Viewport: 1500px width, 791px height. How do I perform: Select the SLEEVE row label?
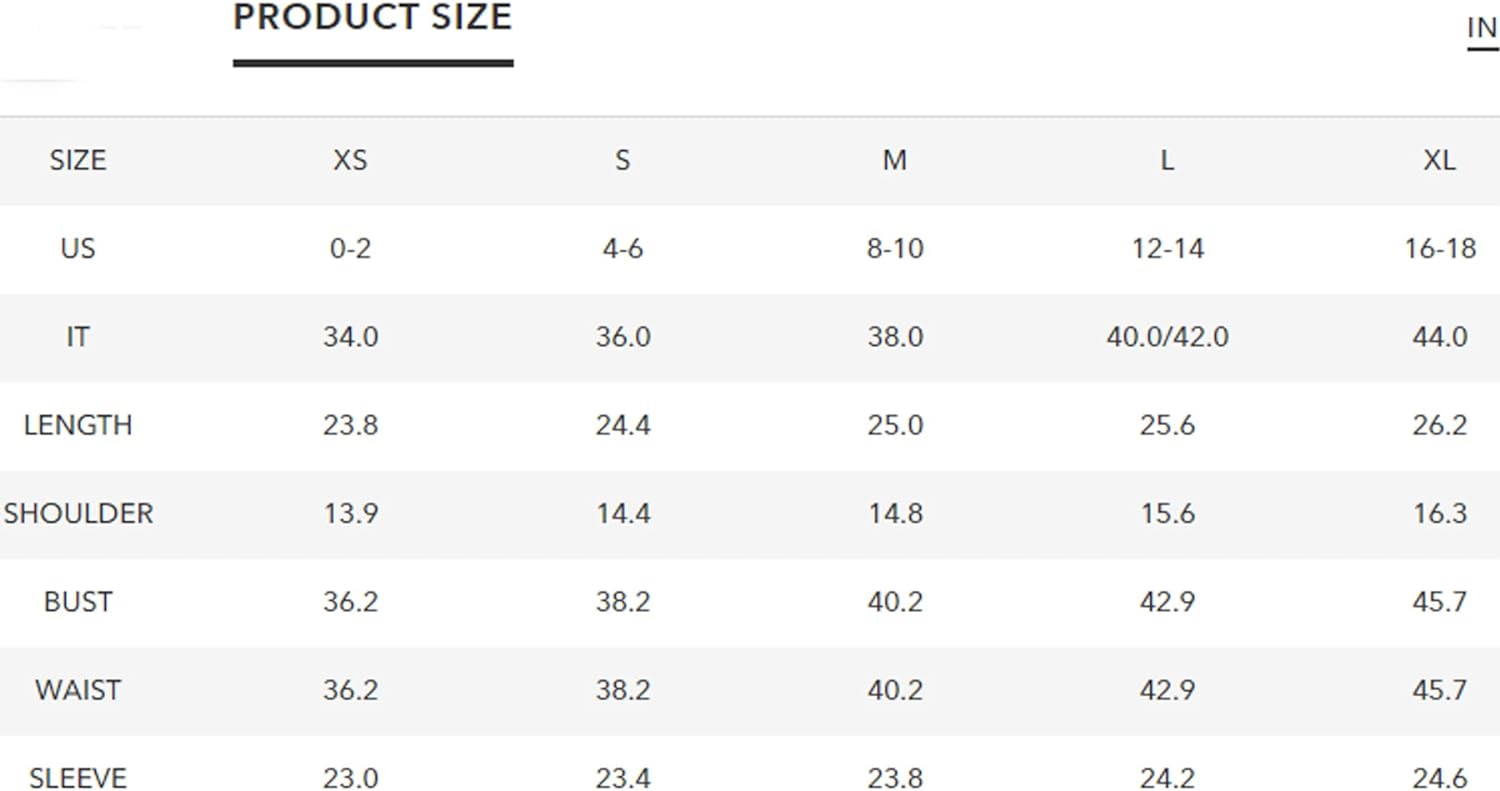(x=78, y=778)
